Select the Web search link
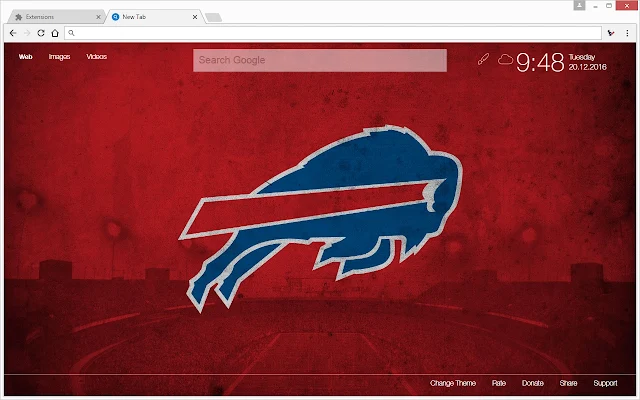640x400 pixels. pyautogui.click(x=25, y=57)
